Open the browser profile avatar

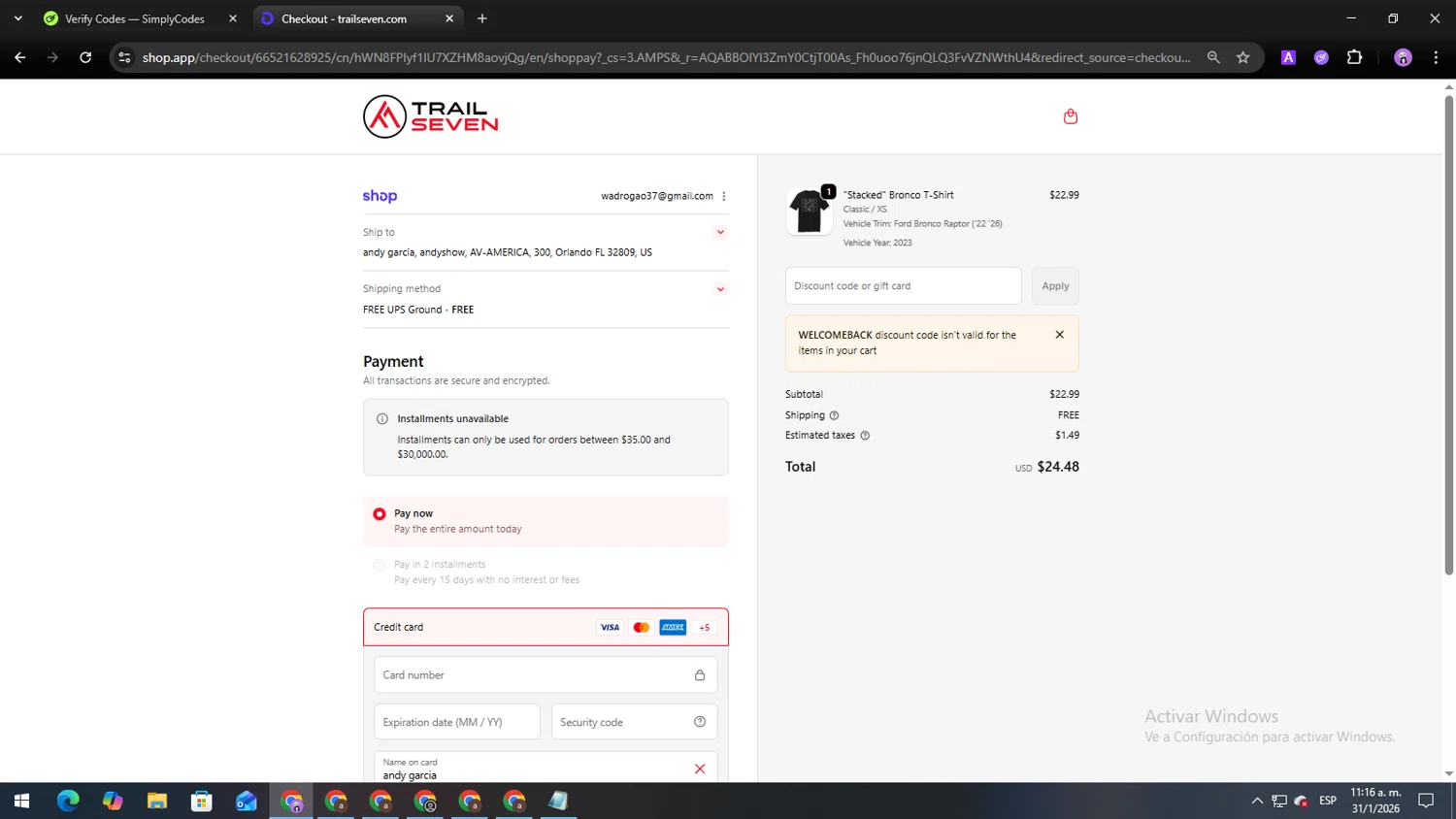(x=1403, y=57)
